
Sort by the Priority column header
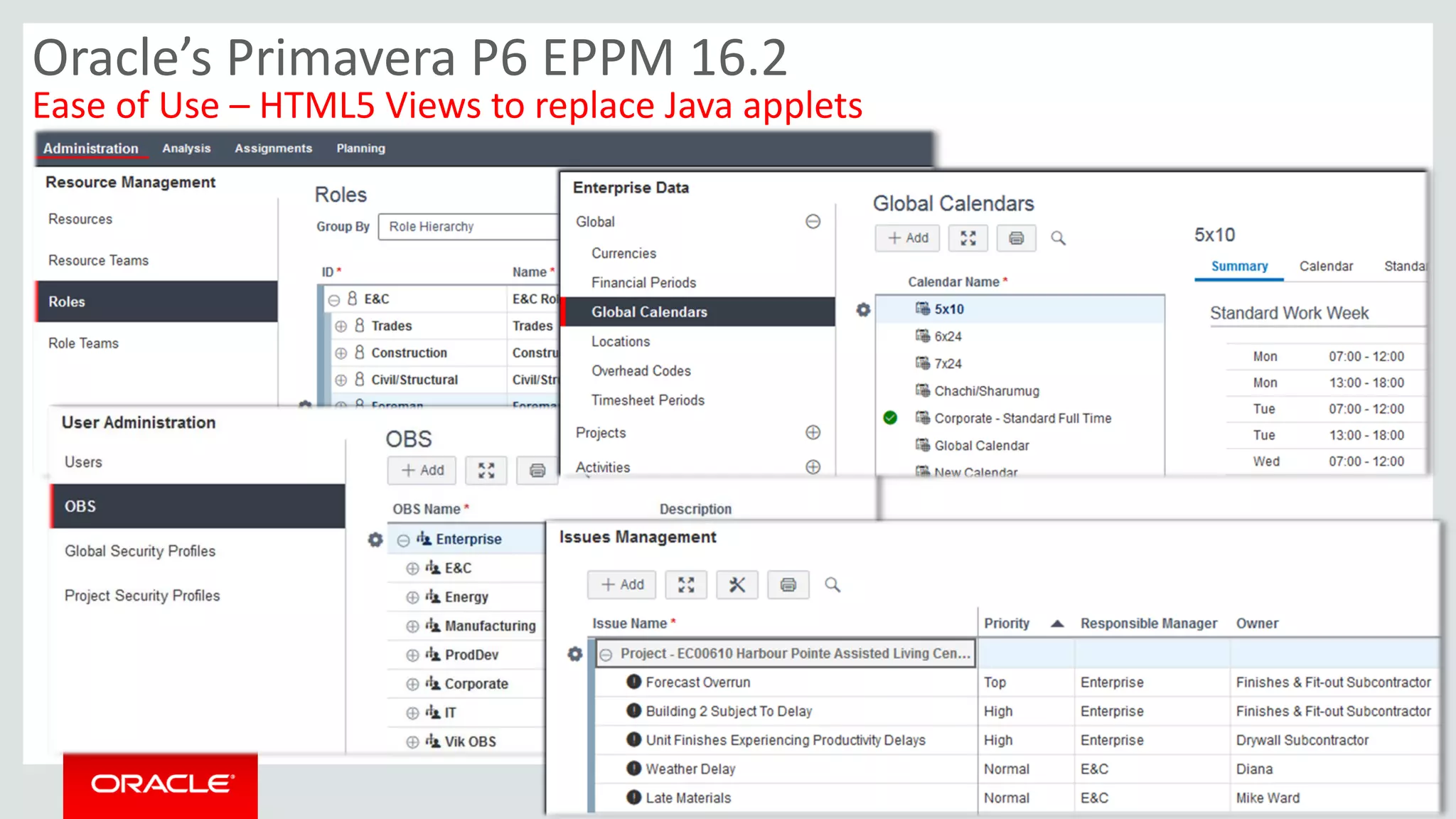[x=1007, y=623]
